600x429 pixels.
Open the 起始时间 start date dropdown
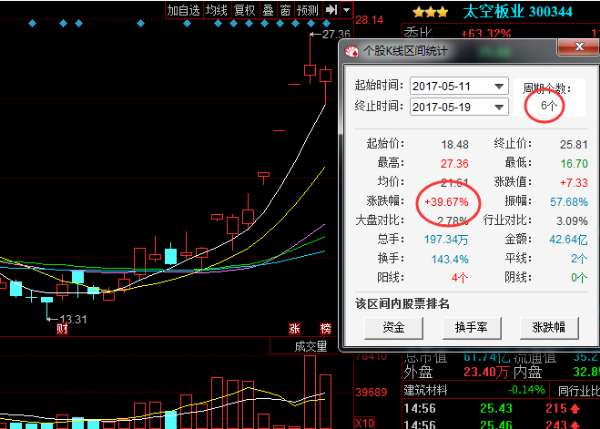coord(499,87)
